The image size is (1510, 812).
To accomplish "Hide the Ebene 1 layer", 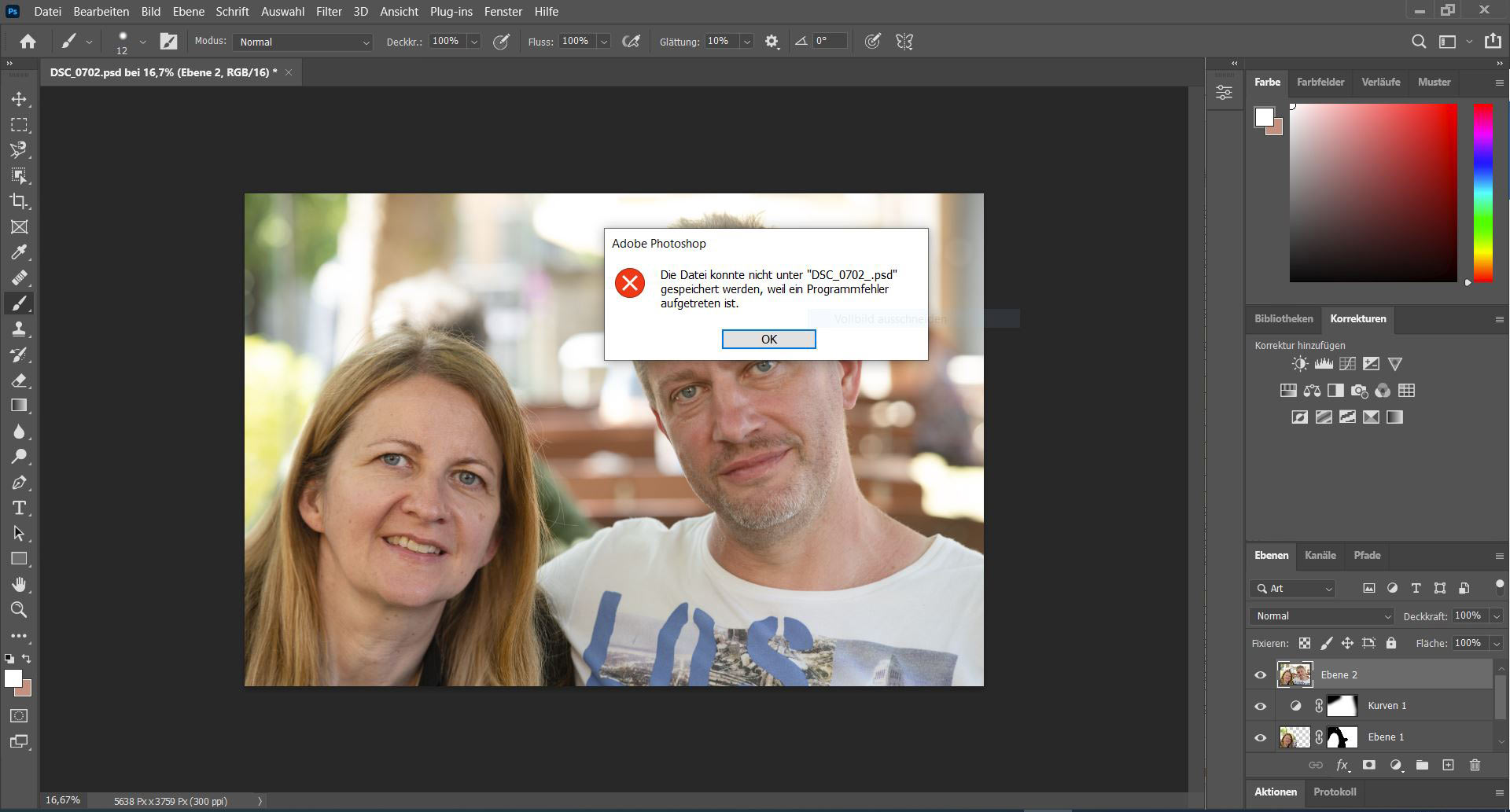I will (x=1260, y=737).
